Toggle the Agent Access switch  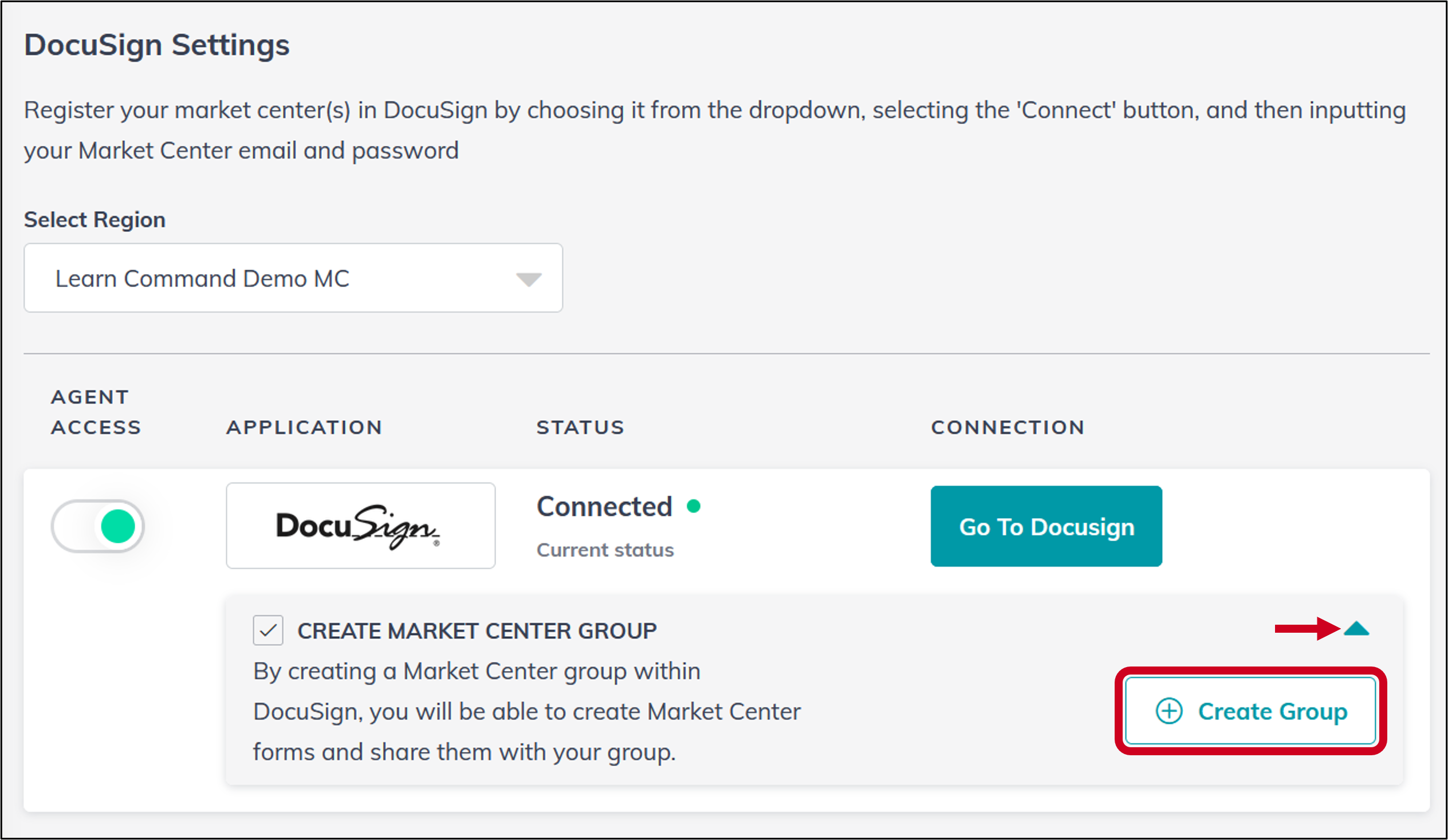pos(98,526)
